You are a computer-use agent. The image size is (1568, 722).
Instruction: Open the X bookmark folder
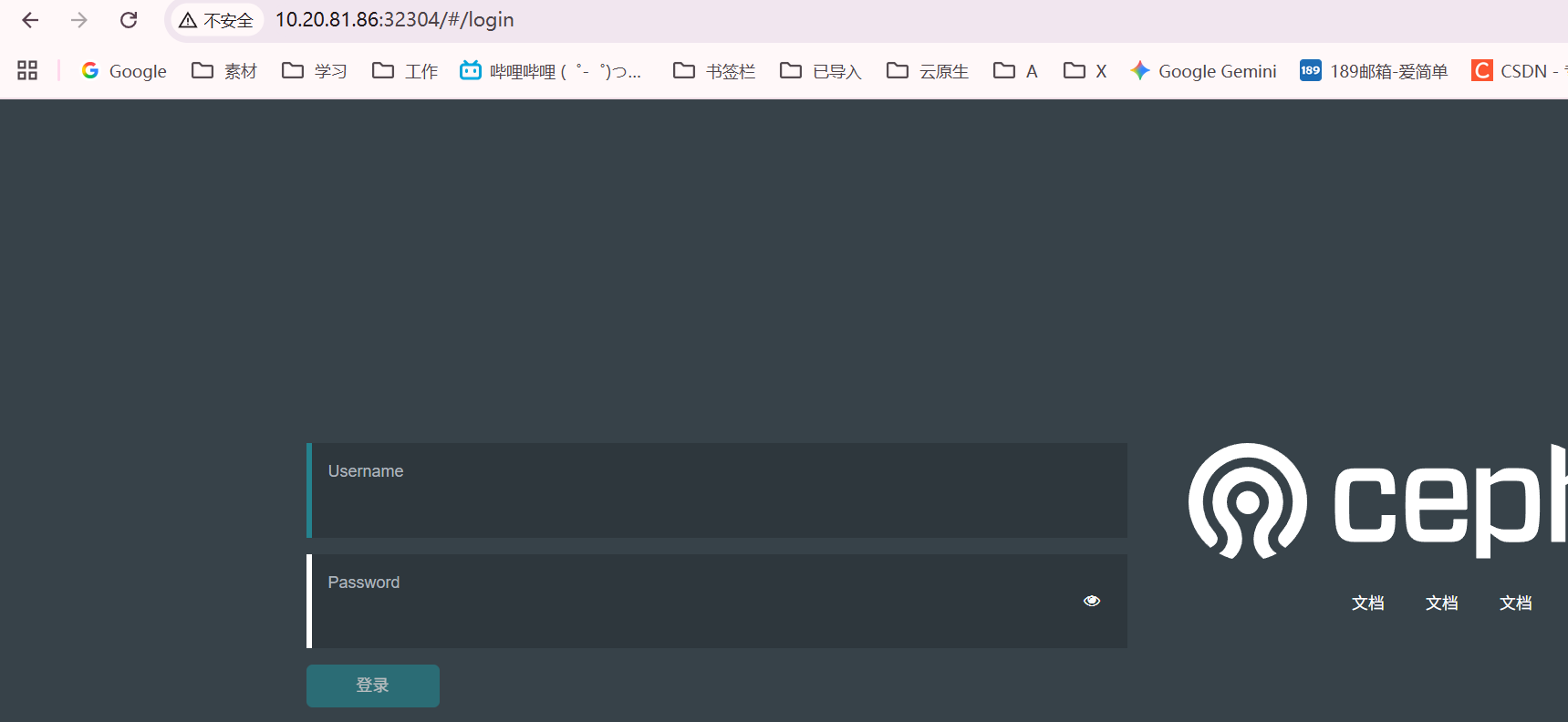pos(1085,71)
